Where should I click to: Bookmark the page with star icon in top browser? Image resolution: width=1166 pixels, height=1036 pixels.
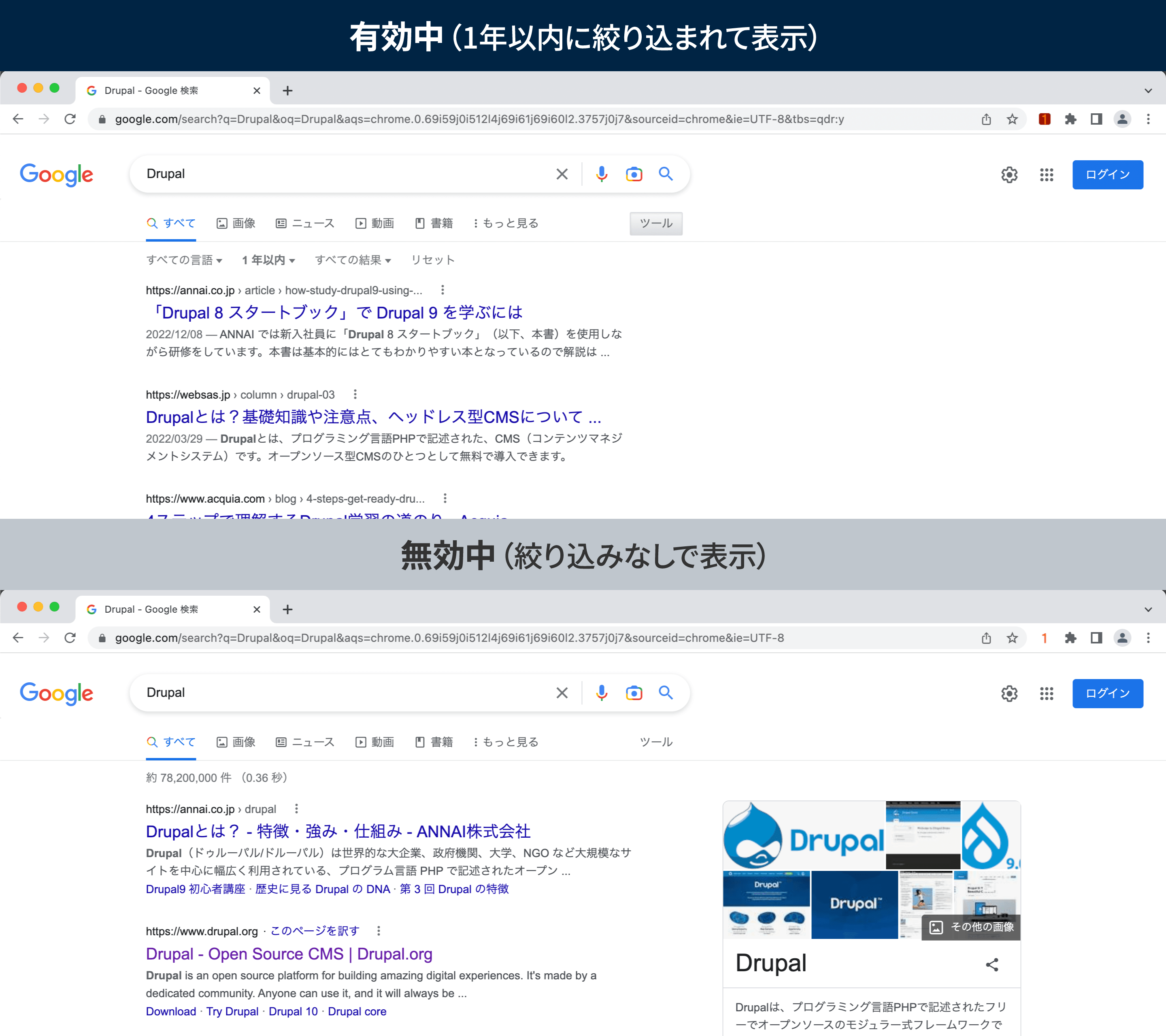click(1012, 119)
